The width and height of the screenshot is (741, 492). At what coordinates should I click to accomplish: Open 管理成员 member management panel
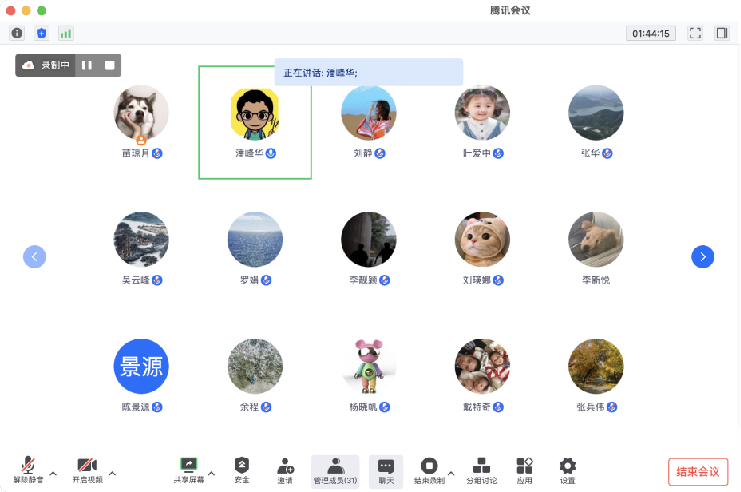tap(336, 469)
